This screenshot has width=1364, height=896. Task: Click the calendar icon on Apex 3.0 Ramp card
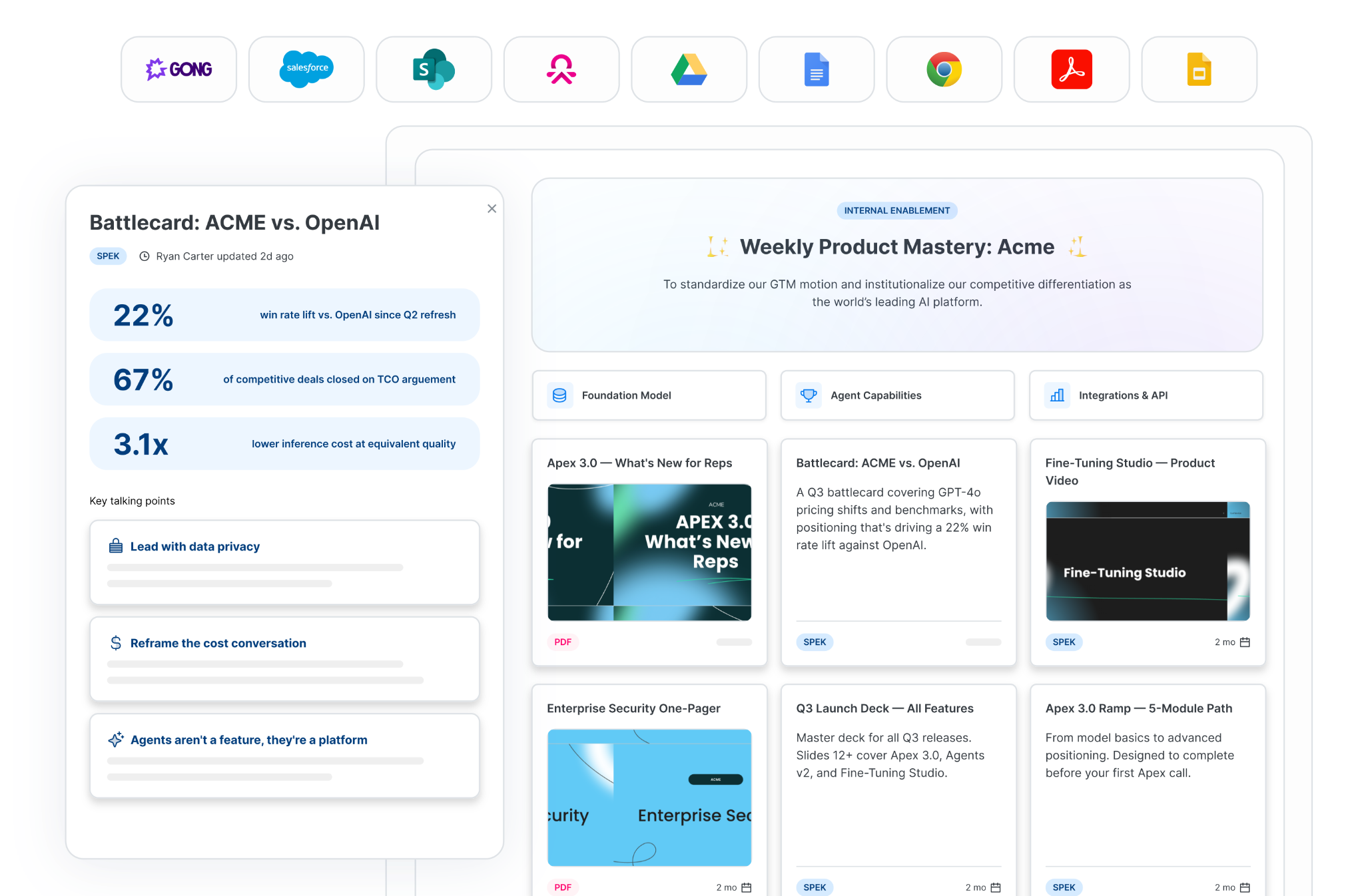click(1245, 887)
